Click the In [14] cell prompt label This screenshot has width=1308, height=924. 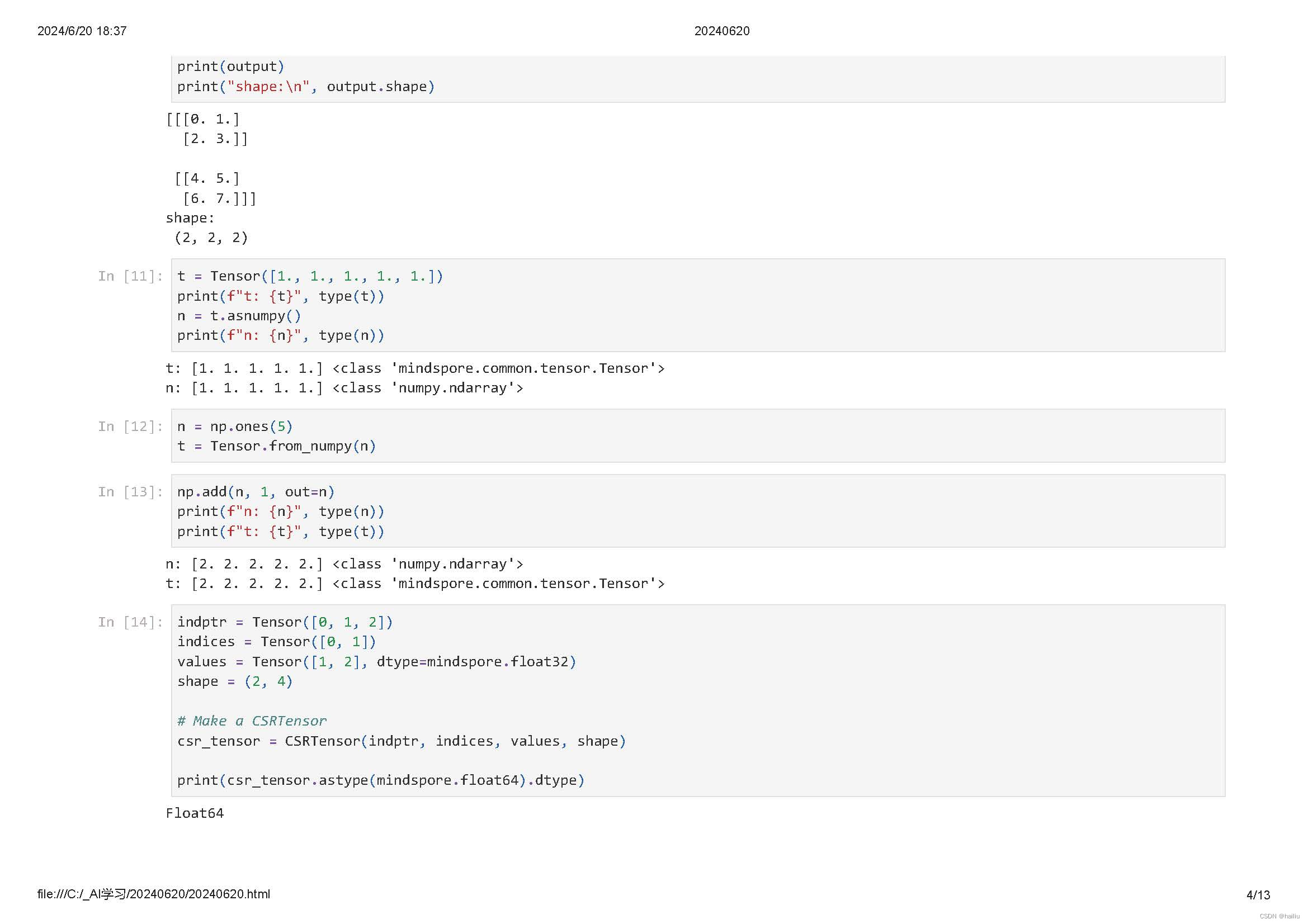click(130, 623)
